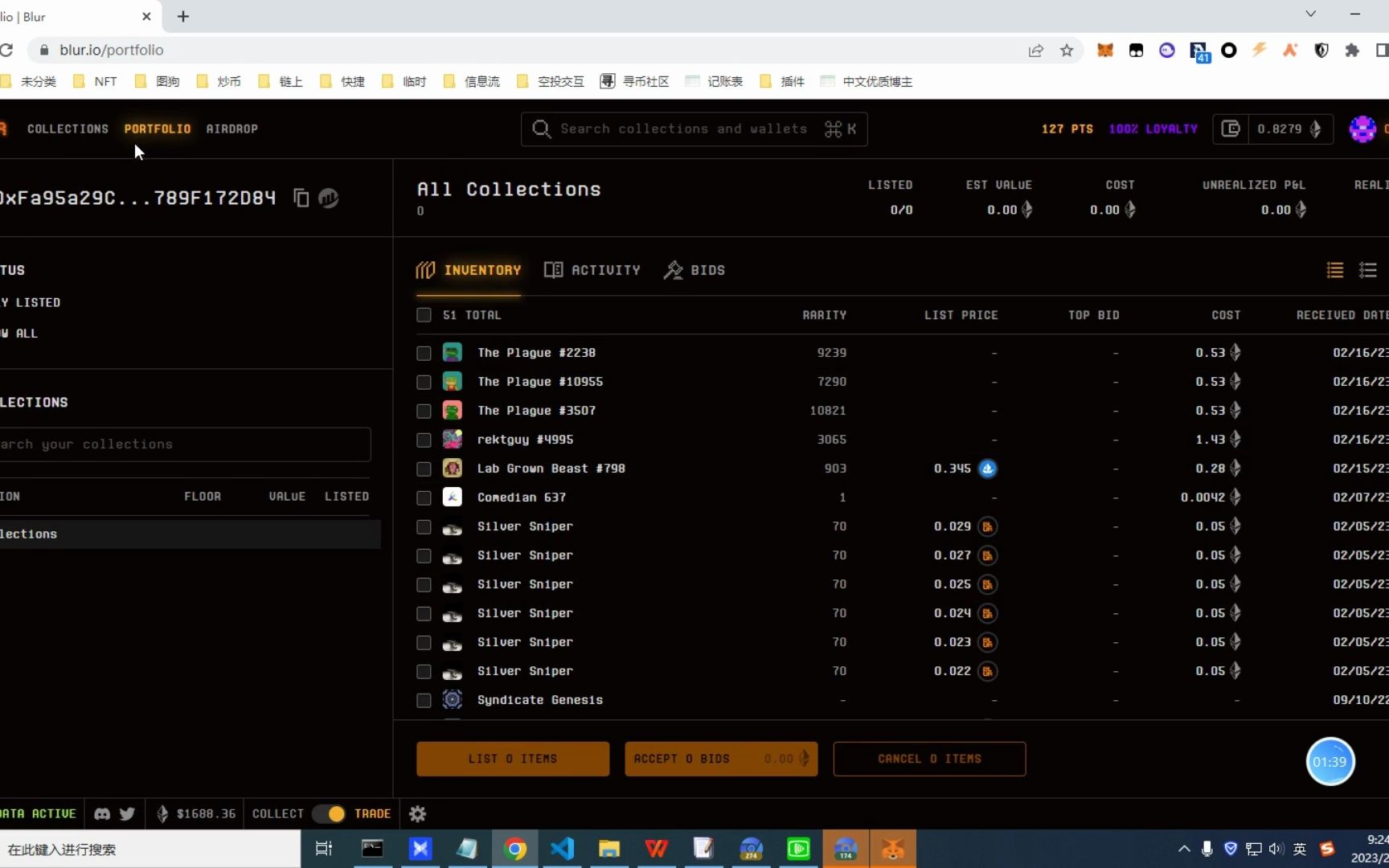Click the Task View taskbar button
Image resolution: width=1389 pixels, height=868 pixels.
324,849
